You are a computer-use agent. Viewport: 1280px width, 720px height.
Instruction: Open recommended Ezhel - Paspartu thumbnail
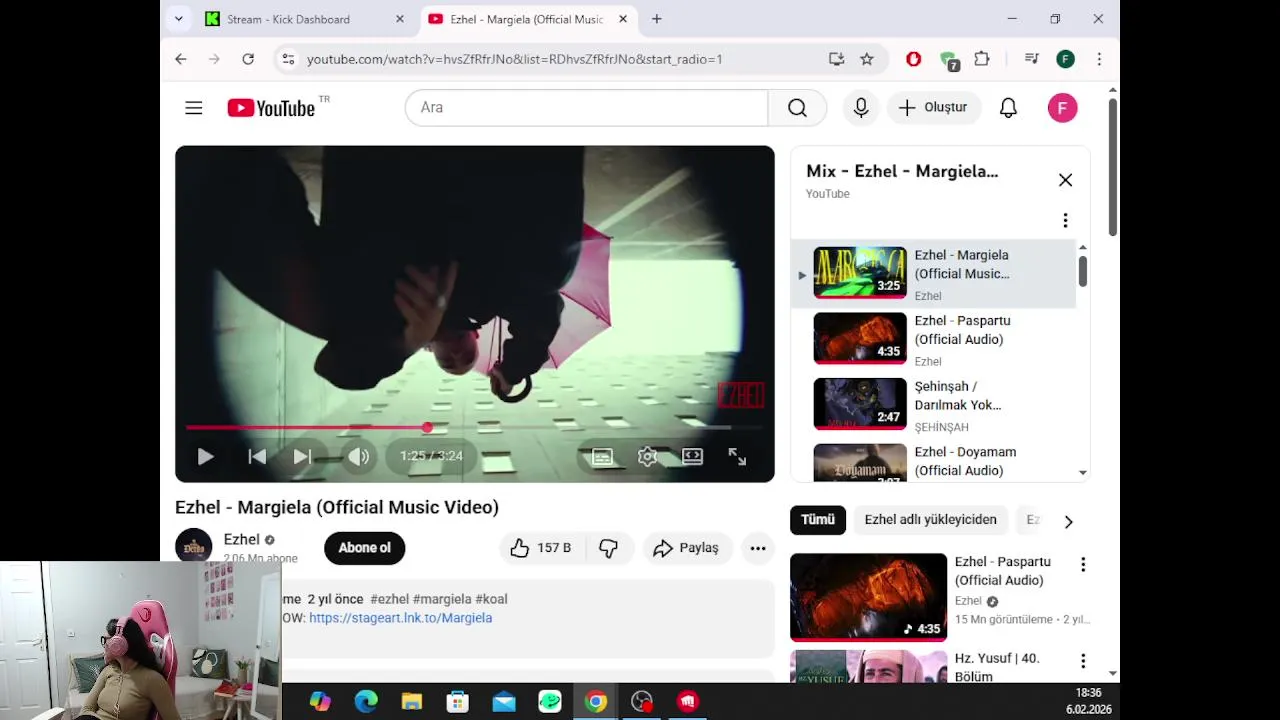tap(868, 597)
